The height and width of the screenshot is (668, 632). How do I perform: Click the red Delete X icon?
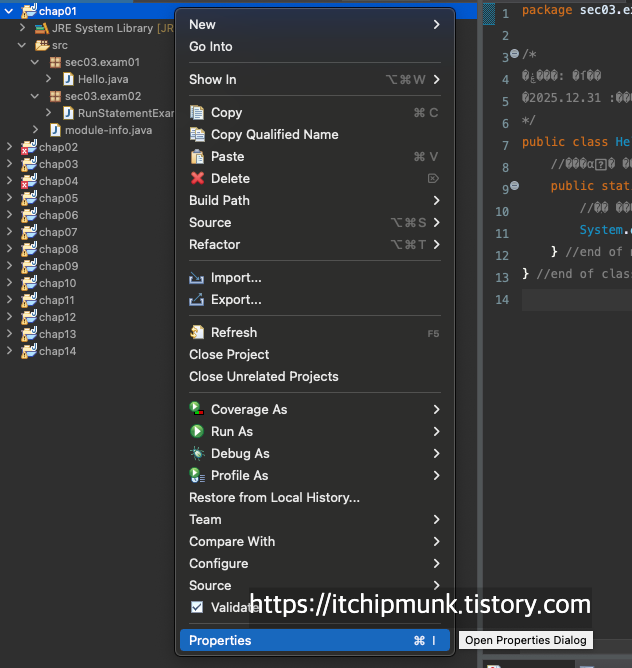coord(197,179)
